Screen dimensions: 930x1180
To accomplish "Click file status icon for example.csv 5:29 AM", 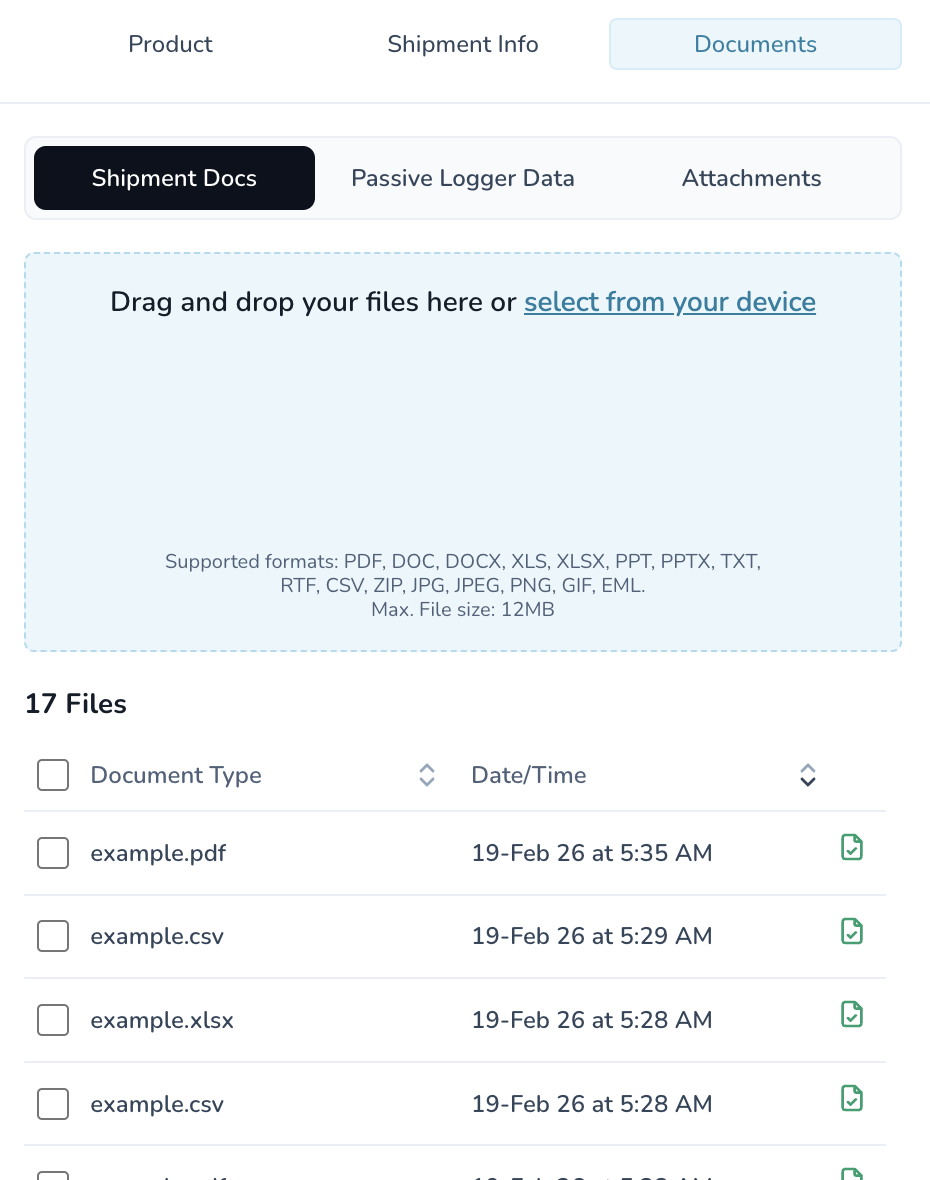I will coord(852,931).
